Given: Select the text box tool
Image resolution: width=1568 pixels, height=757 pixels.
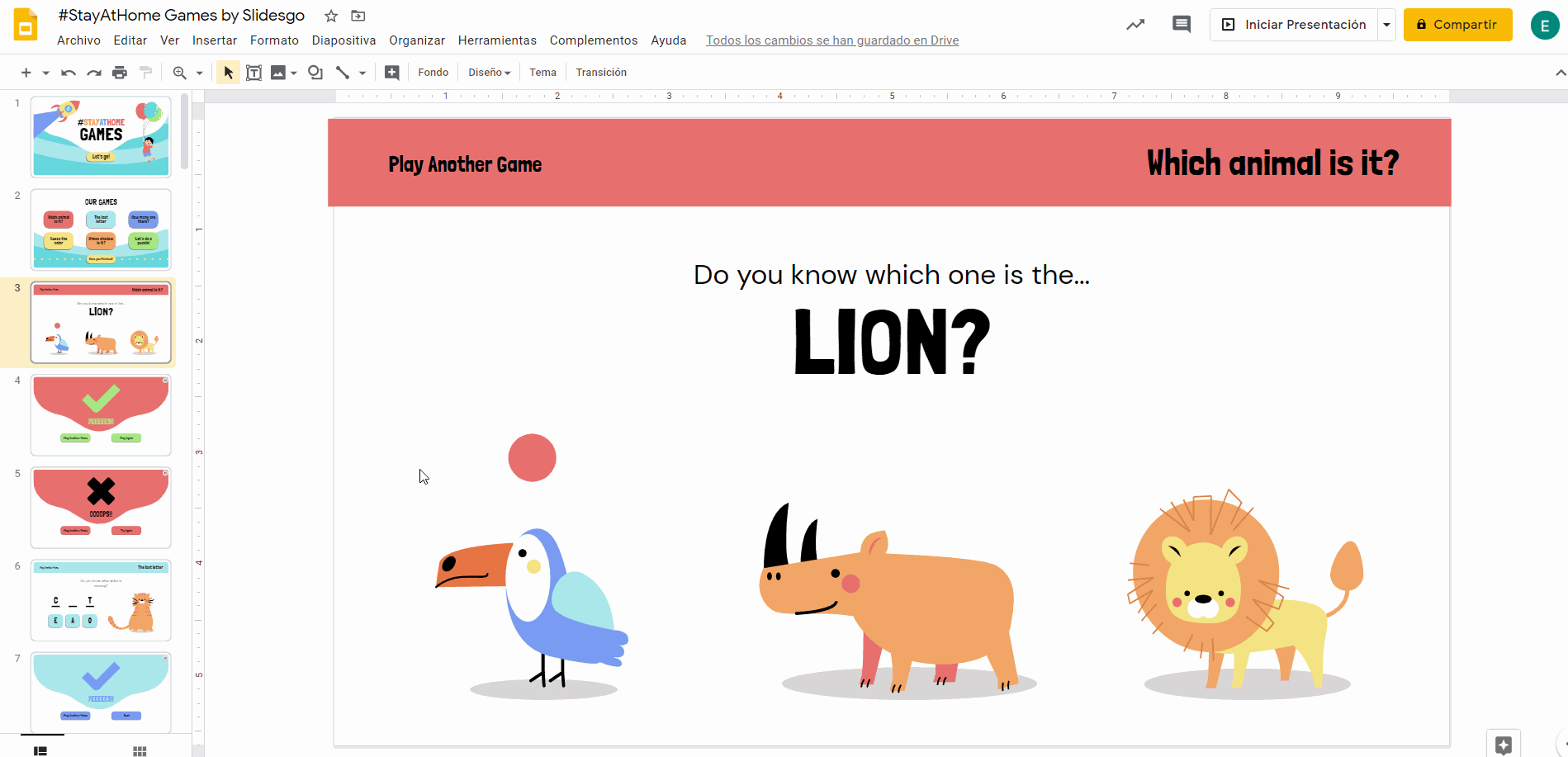Looking at the screenshot, I should 254,73.
